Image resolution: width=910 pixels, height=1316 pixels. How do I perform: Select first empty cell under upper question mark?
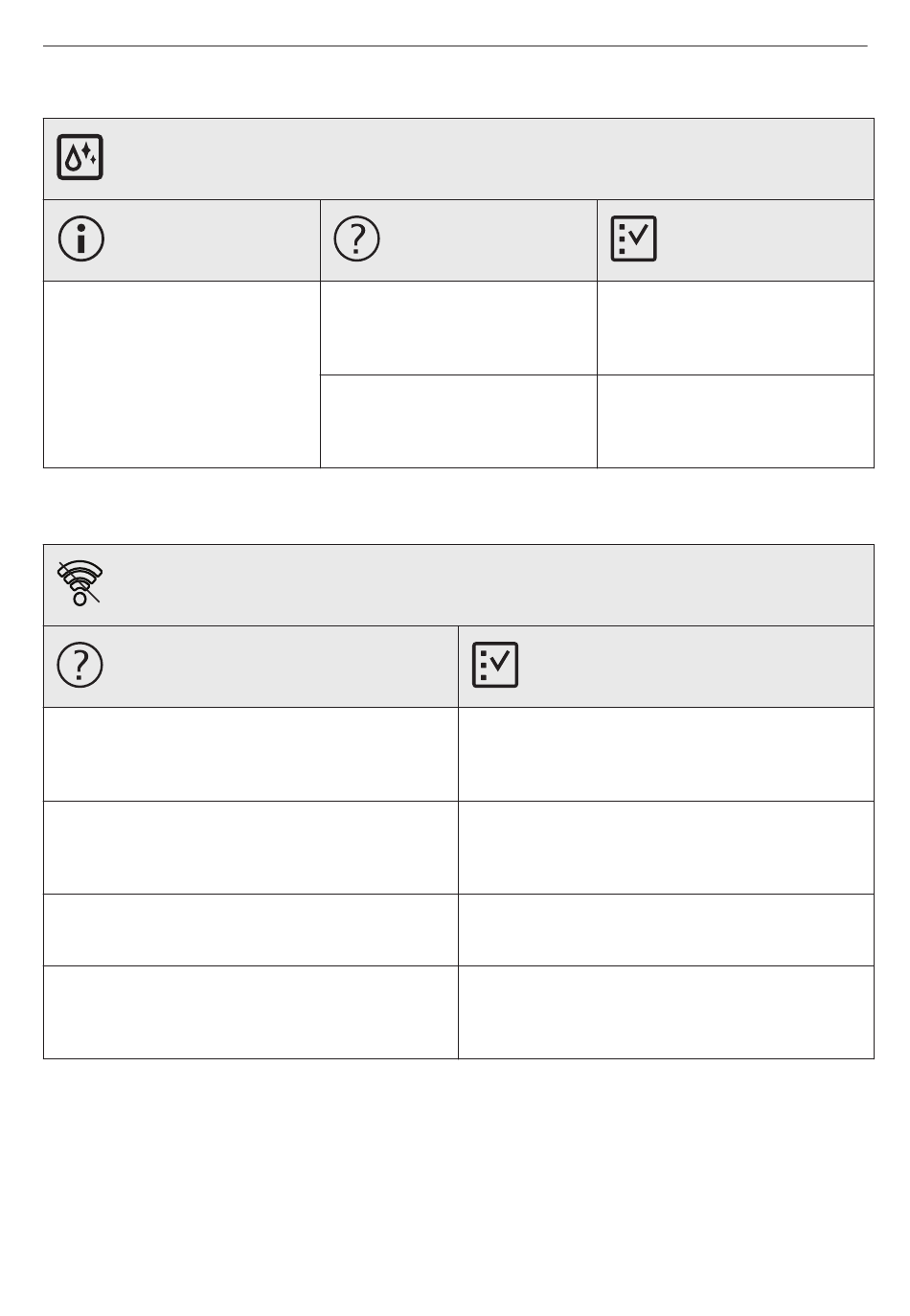[458, 328]
